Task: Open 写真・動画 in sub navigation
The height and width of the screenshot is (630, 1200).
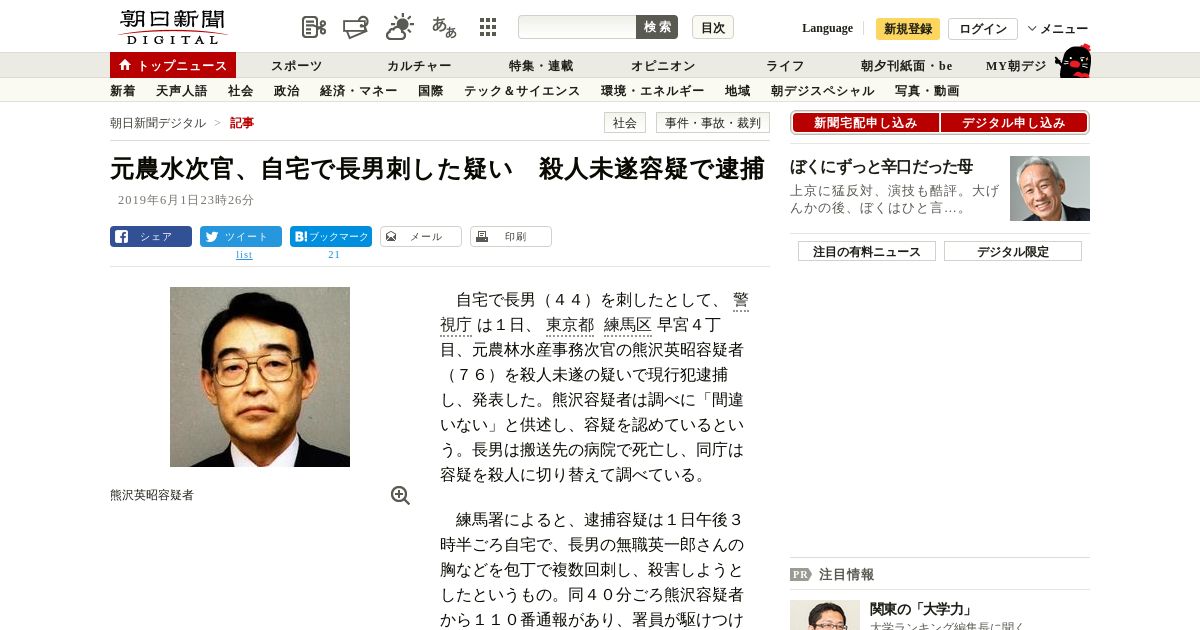Action: 927,91
